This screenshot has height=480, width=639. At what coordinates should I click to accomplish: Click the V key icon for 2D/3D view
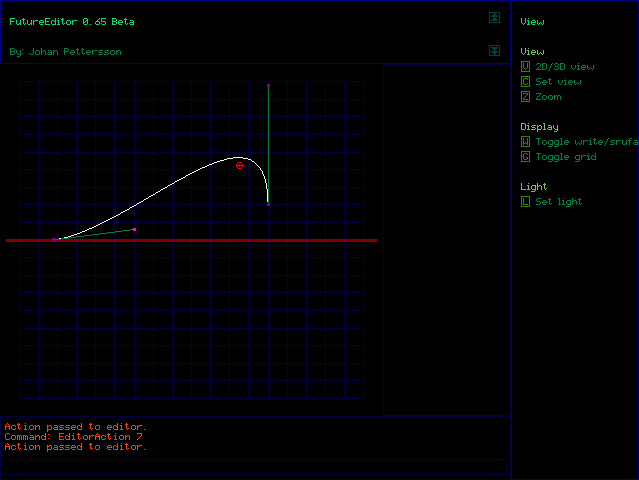(x=525, y=66)
